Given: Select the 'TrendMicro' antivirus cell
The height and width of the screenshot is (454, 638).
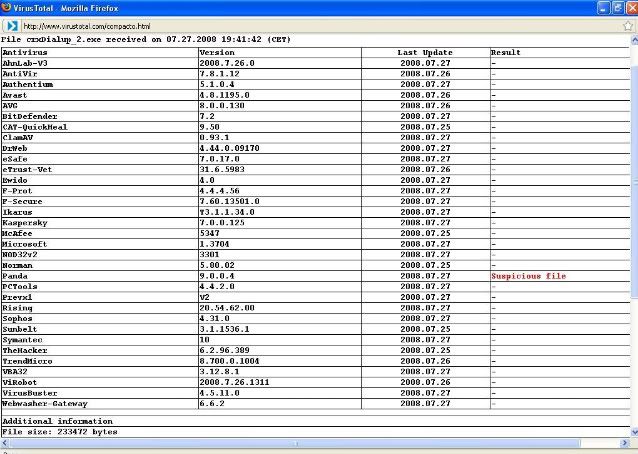Looking at the screenshot, I should coord(100,361).
